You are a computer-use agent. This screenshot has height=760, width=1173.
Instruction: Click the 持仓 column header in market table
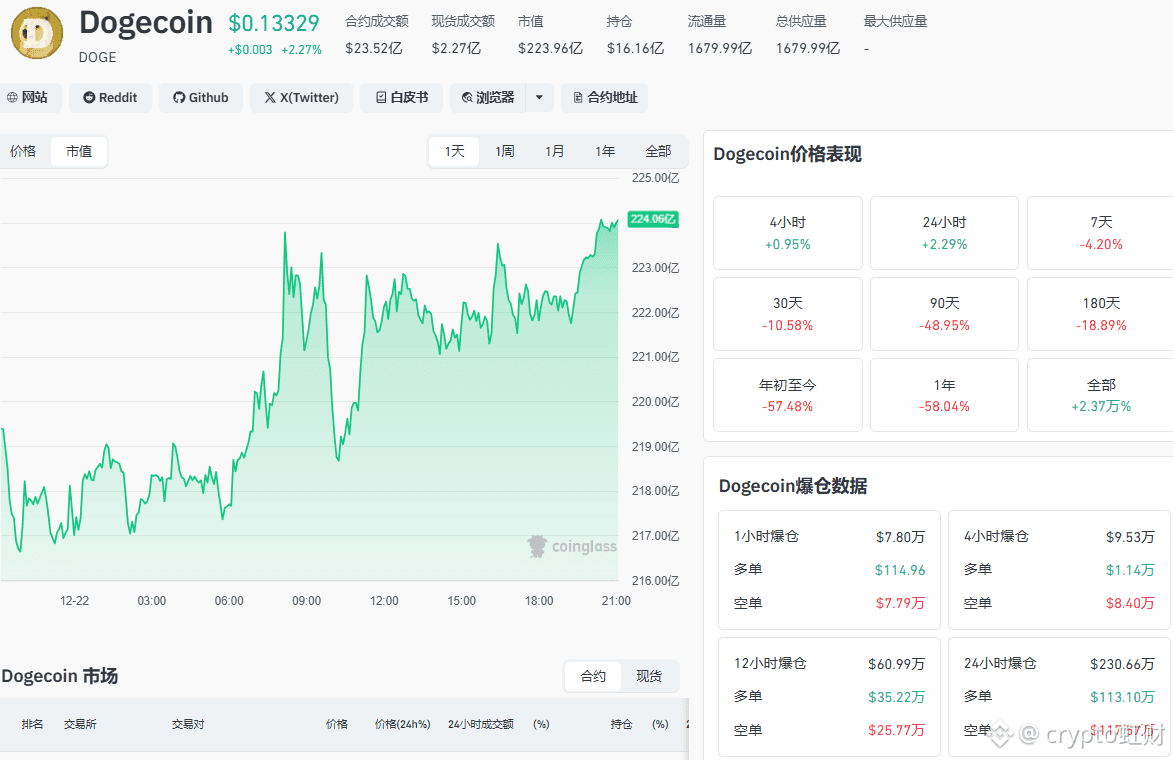pyautogui.click(x=621, y=724)
